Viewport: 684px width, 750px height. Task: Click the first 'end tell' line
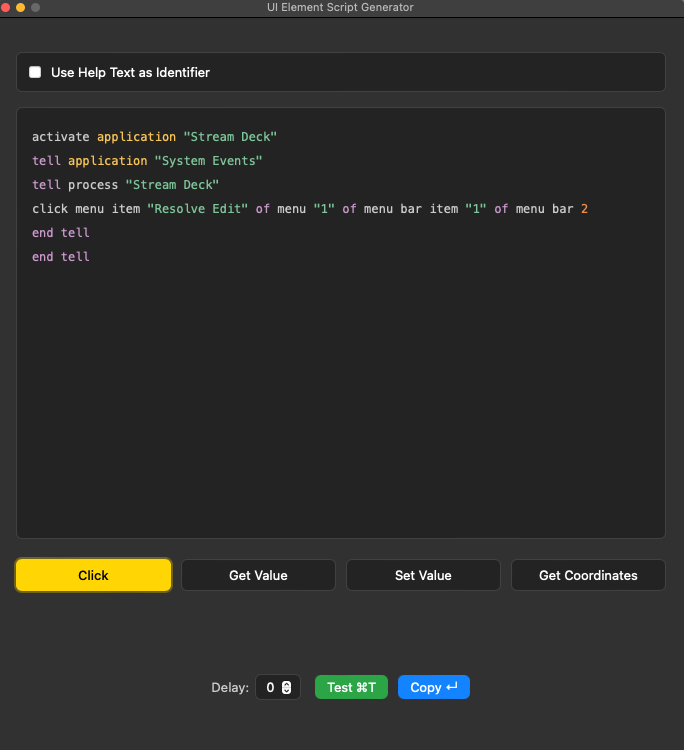click(61, 232)
